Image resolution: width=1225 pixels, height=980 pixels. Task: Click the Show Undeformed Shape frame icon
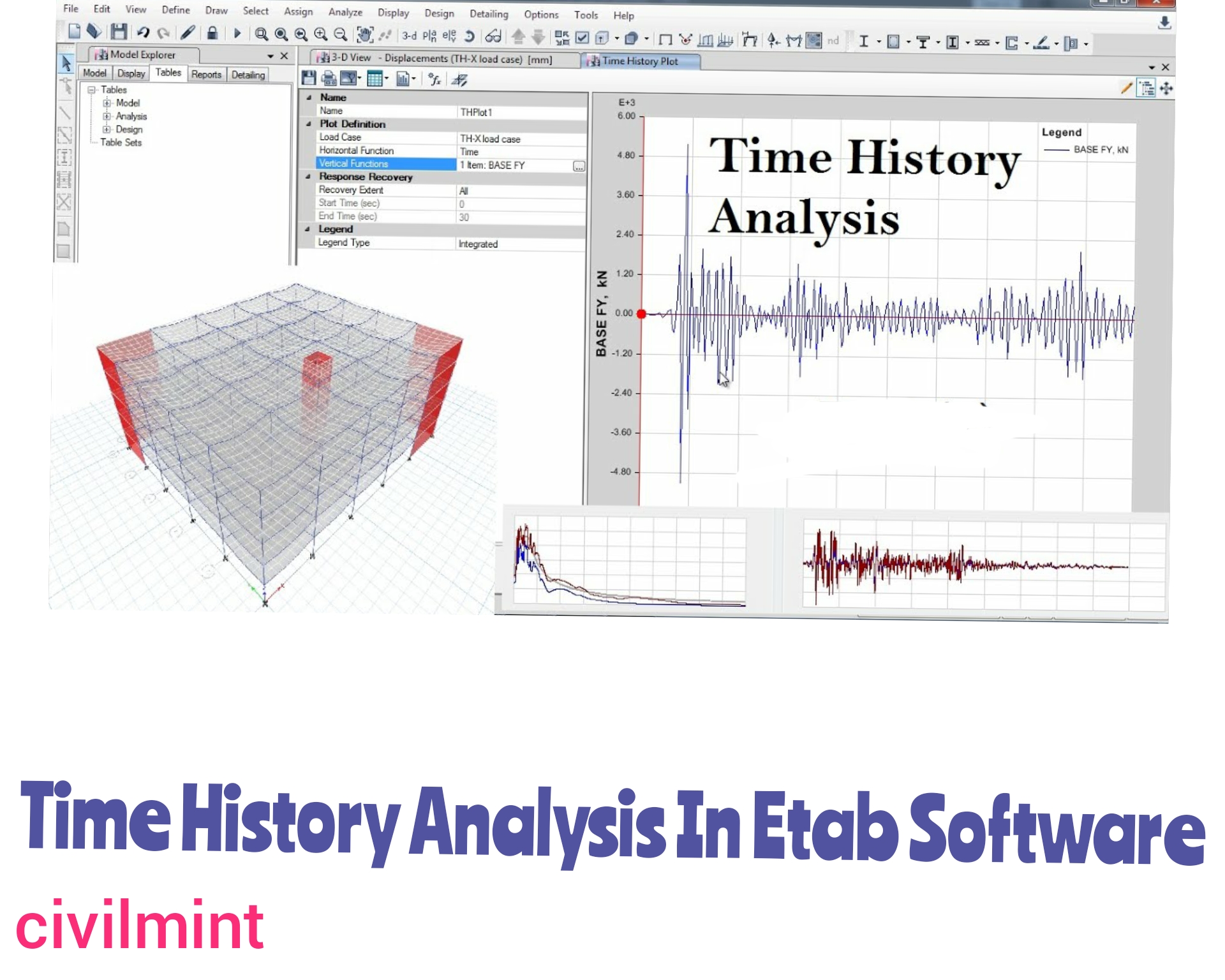pyautogui.click(x=665, y=40)
